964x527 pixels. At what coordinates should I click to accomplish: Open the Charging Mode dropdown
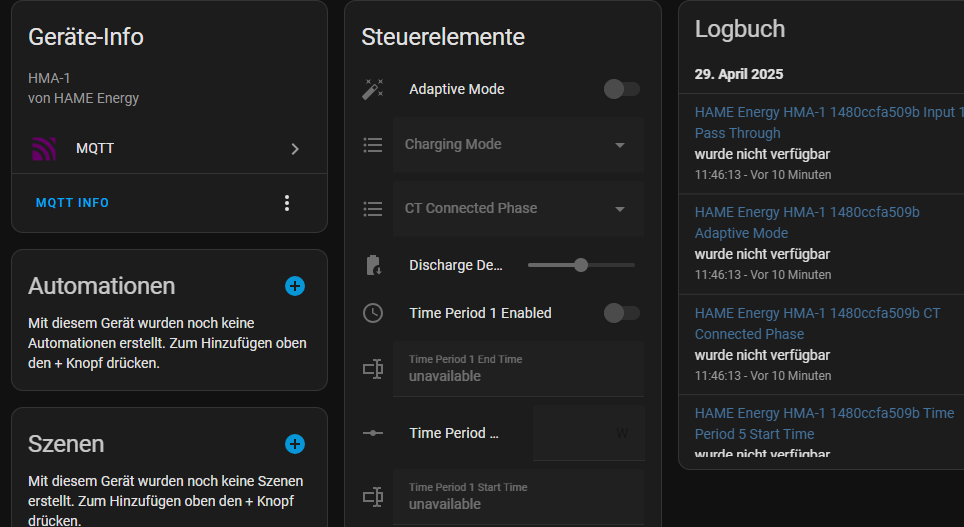[x=518, y=145]
